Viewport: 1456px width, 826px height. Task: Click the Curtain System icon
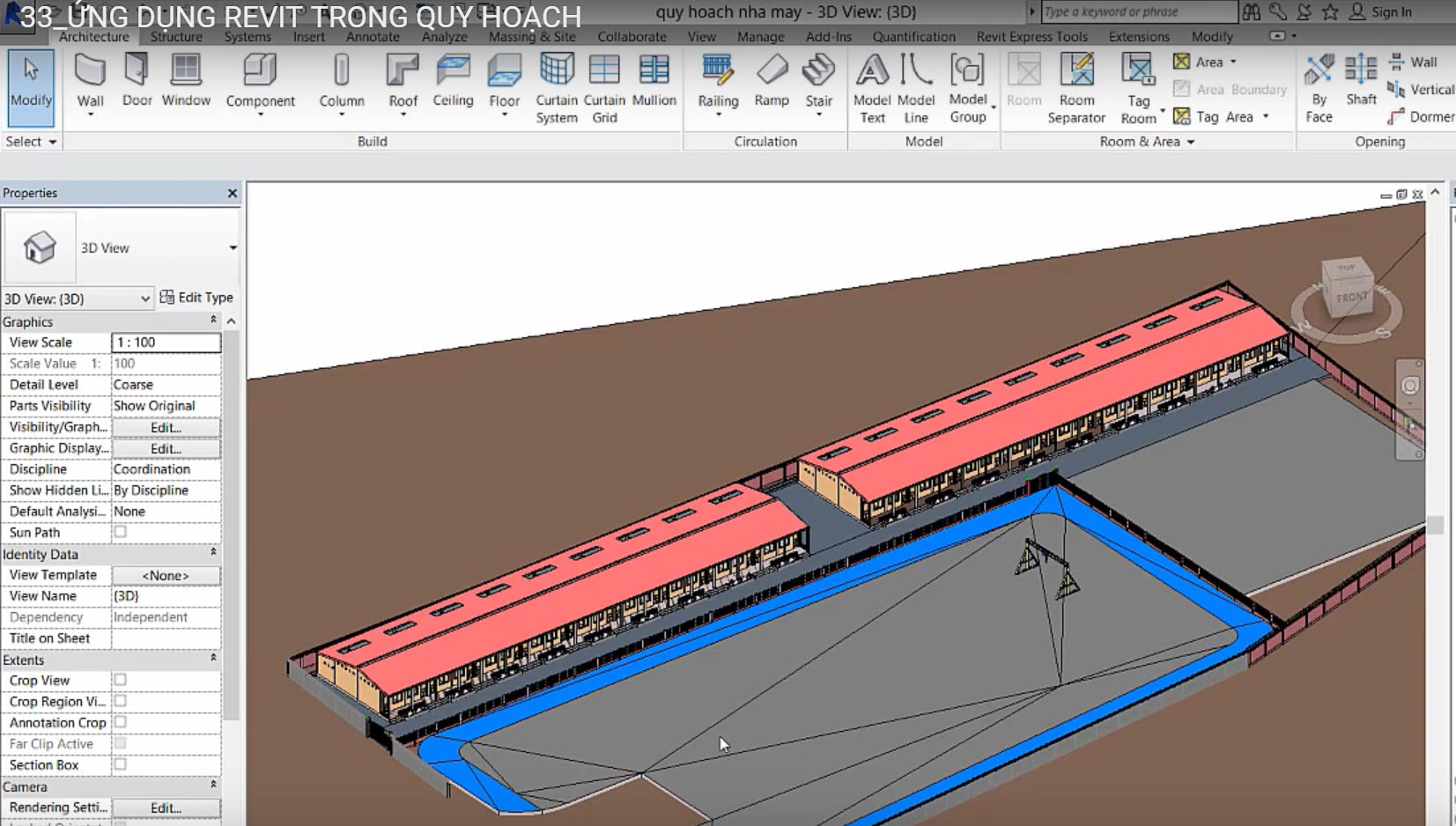pos(556,86)
